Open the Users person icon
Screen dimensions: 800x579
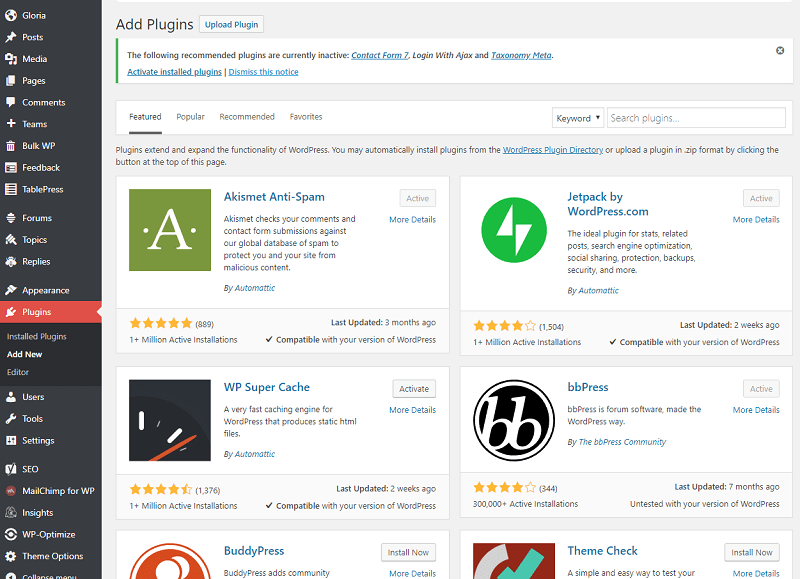click(11, 397)
